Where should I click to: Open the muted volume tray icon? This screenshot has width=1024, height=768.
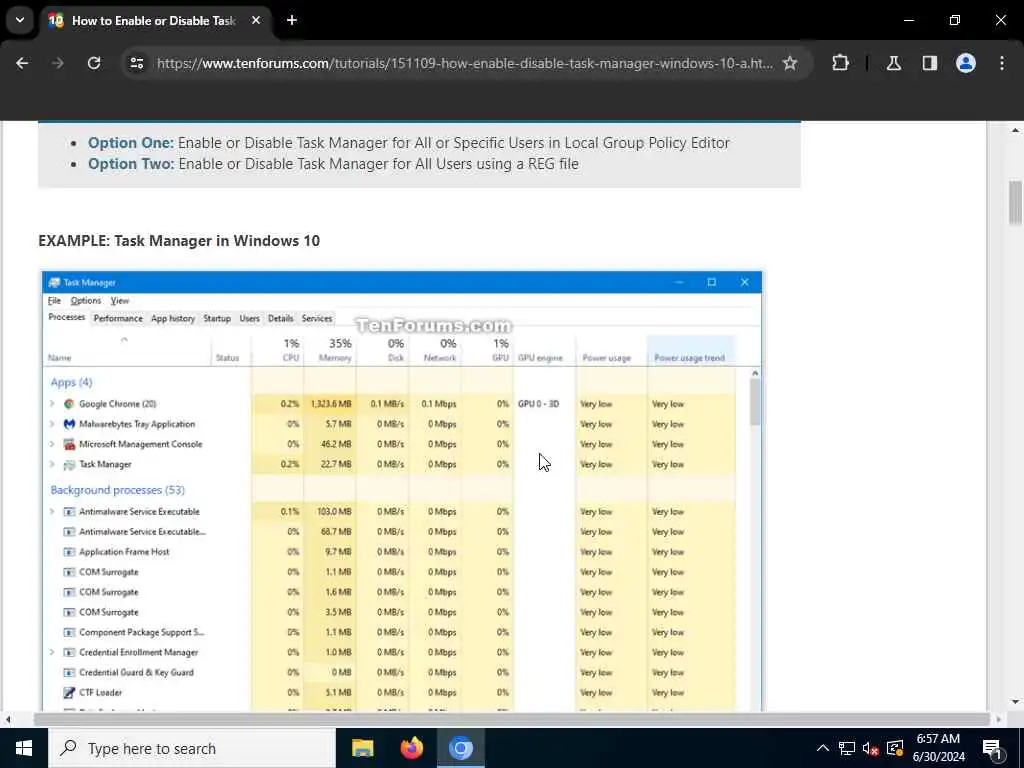click(870, 748)
